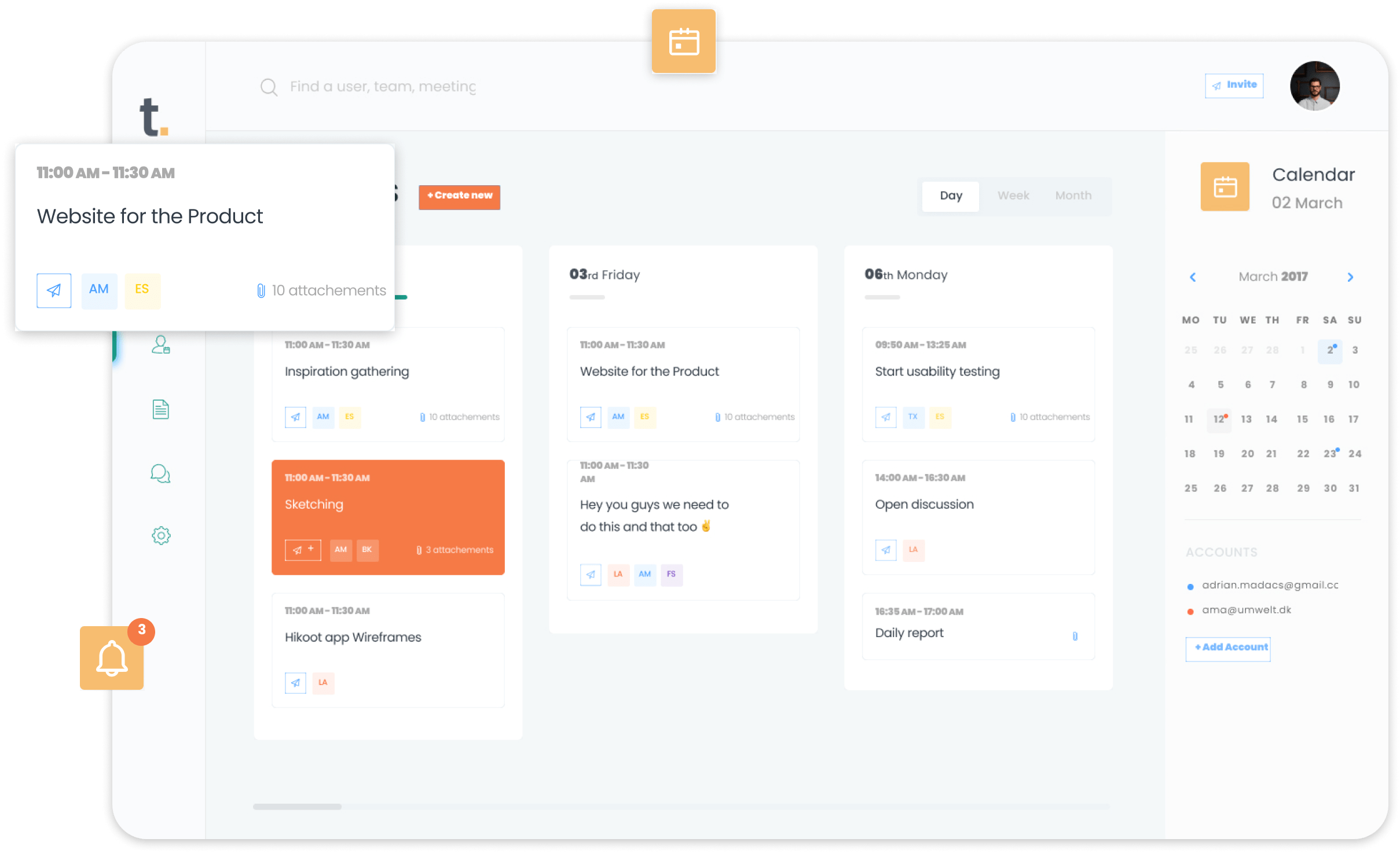Click floating calendar icon at top
Image resolution: width=1400 pixels, height=853 pixels.
pos(684,42)
